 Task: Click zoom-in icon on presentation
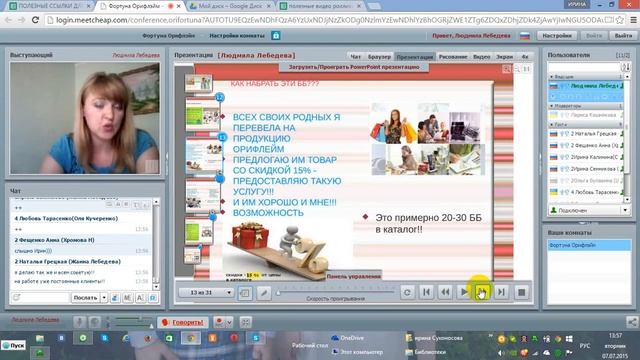click(x=507, y=69)
